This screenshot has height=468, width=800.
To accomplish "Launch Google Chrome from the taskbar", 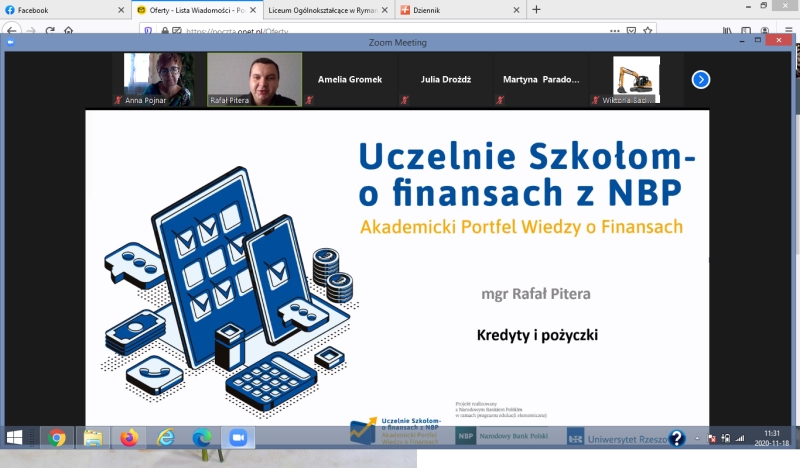I will [57, 438].
